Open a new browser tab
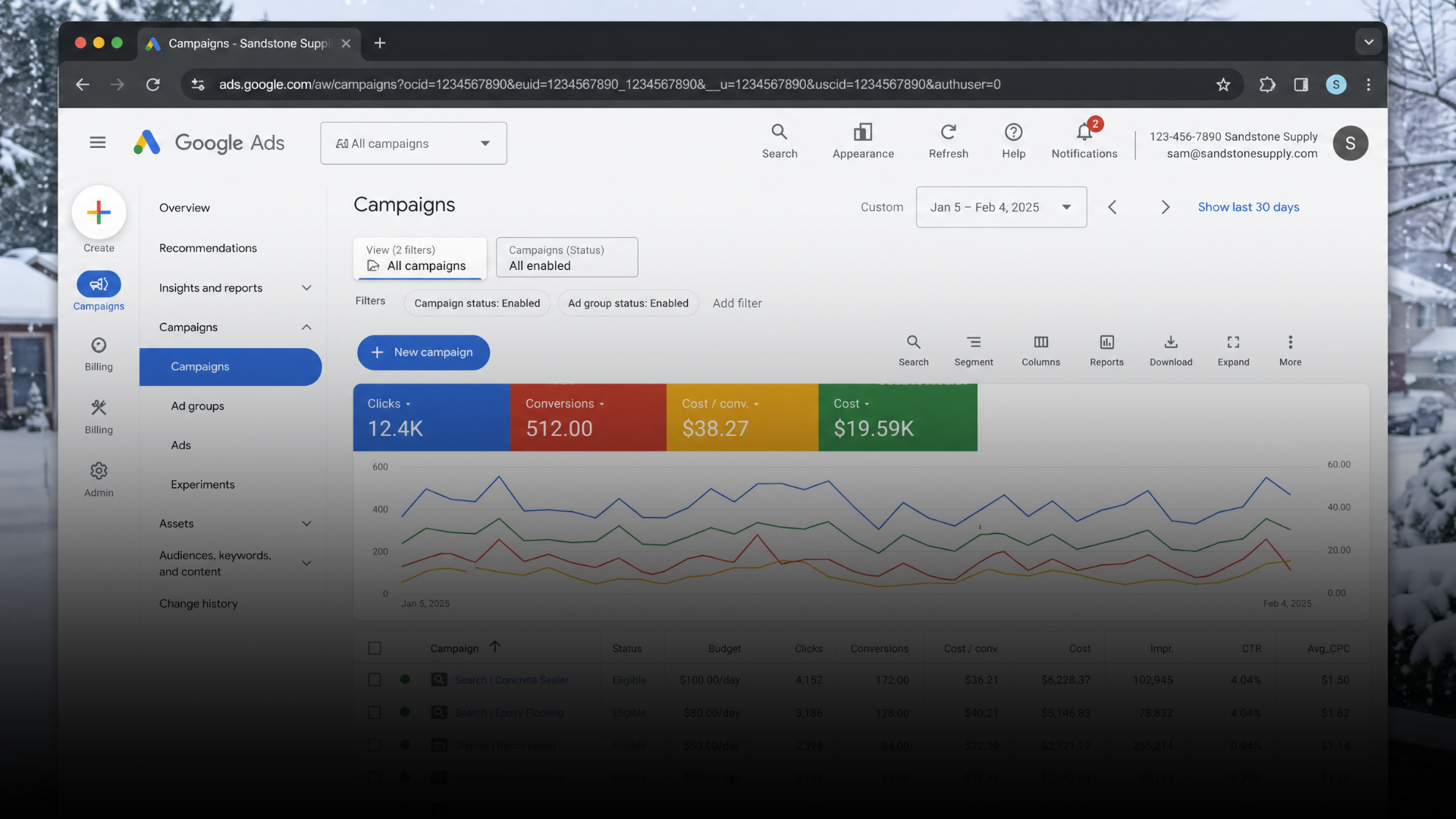The width and height of the screenshot is (1456, 819). 380,43
